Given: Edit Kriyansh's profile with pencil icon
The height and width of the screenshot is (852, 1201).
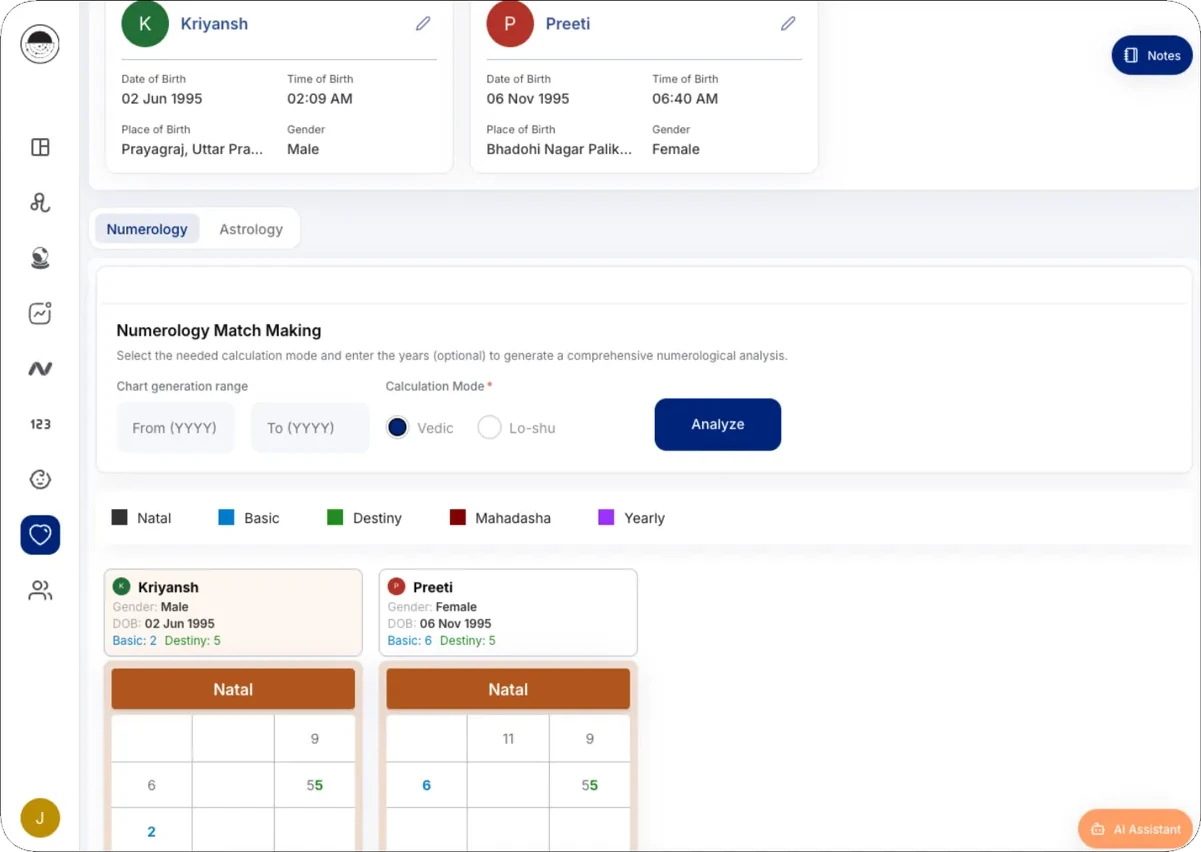Looking at the screenshot, I should [423, 23].
